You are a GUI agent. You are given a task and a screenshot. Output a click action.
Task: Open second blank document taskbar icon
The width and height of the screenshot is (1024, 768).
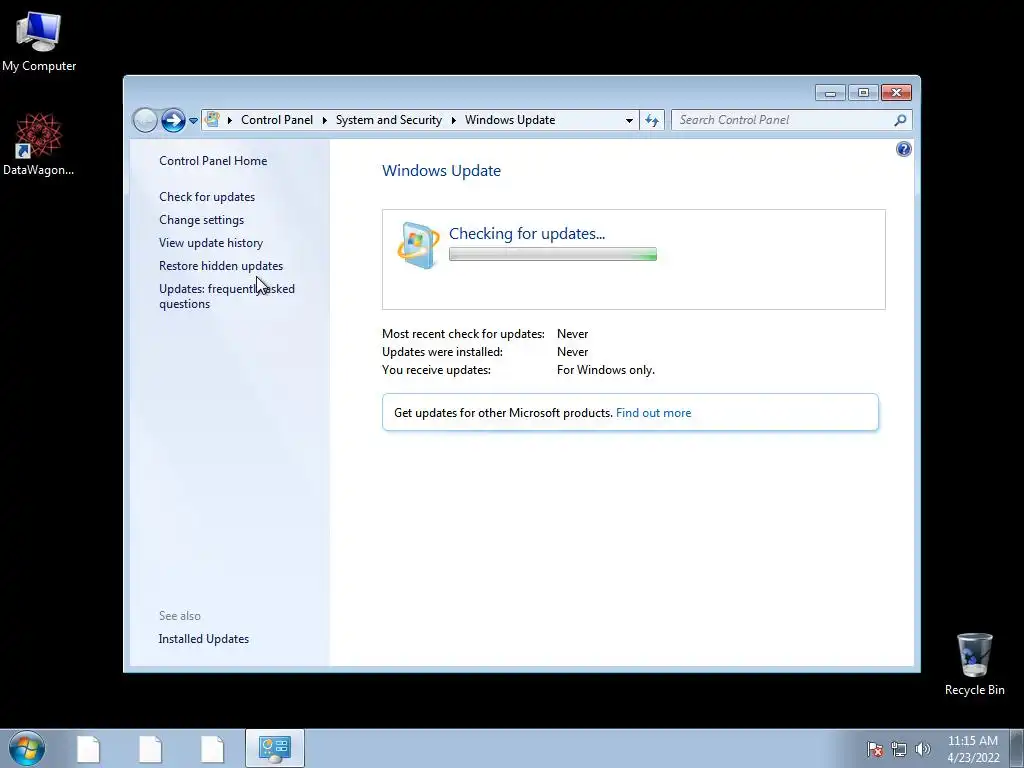(150, 749)
